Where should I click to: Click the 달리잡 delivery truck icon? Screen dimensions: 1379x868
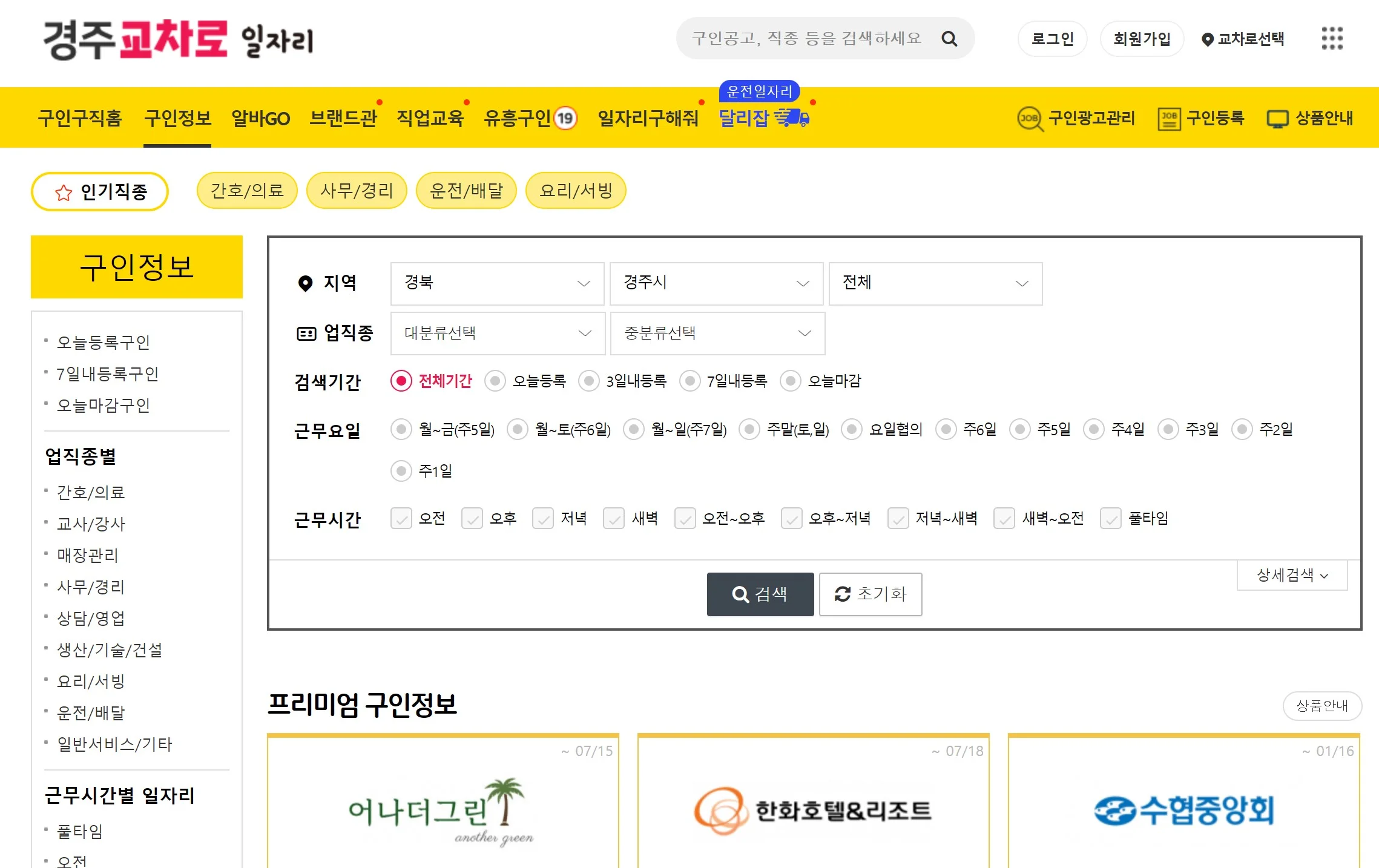click(x=792, y=117)
